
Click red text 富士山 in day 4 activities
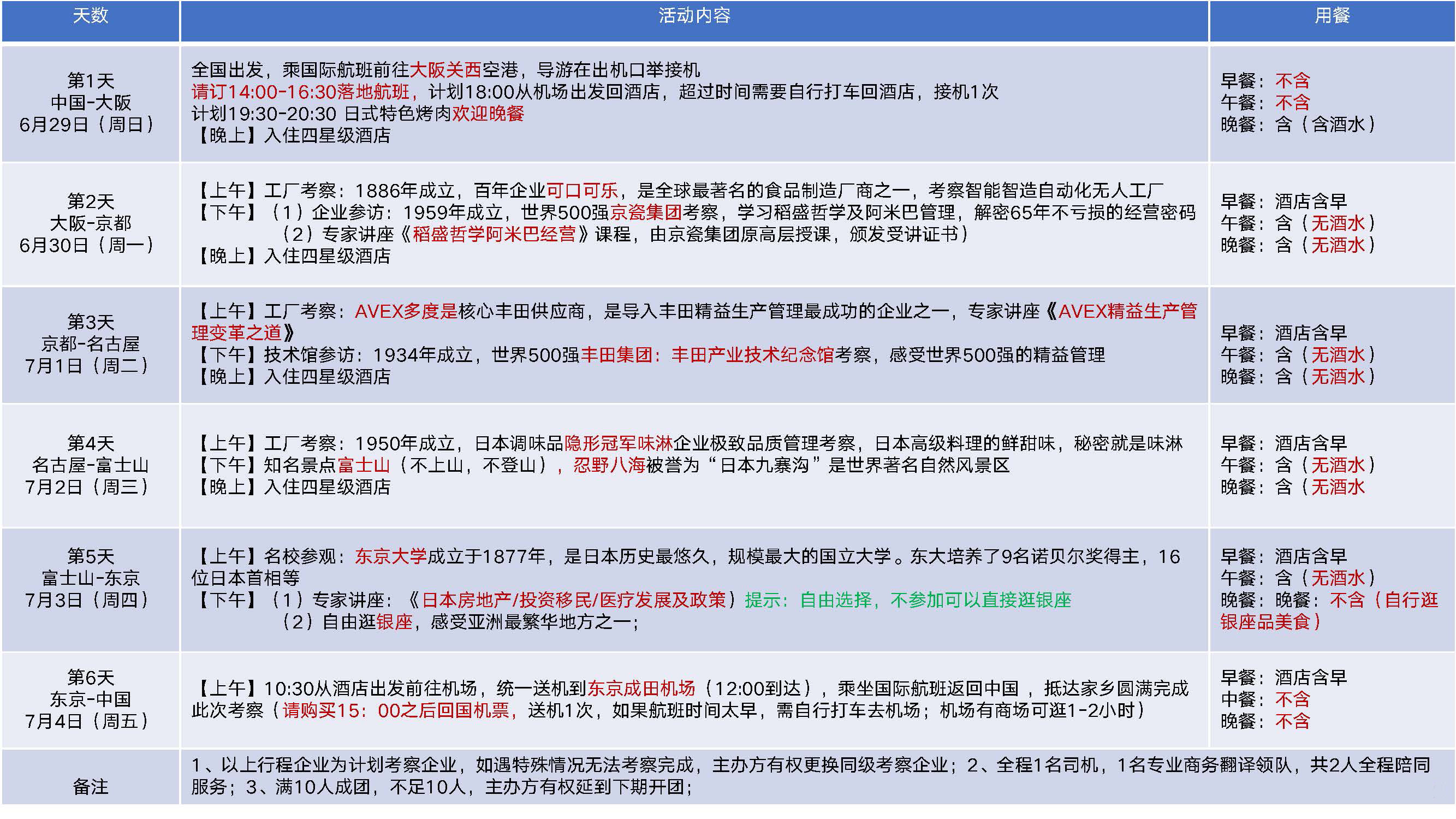tap(364, 466)
